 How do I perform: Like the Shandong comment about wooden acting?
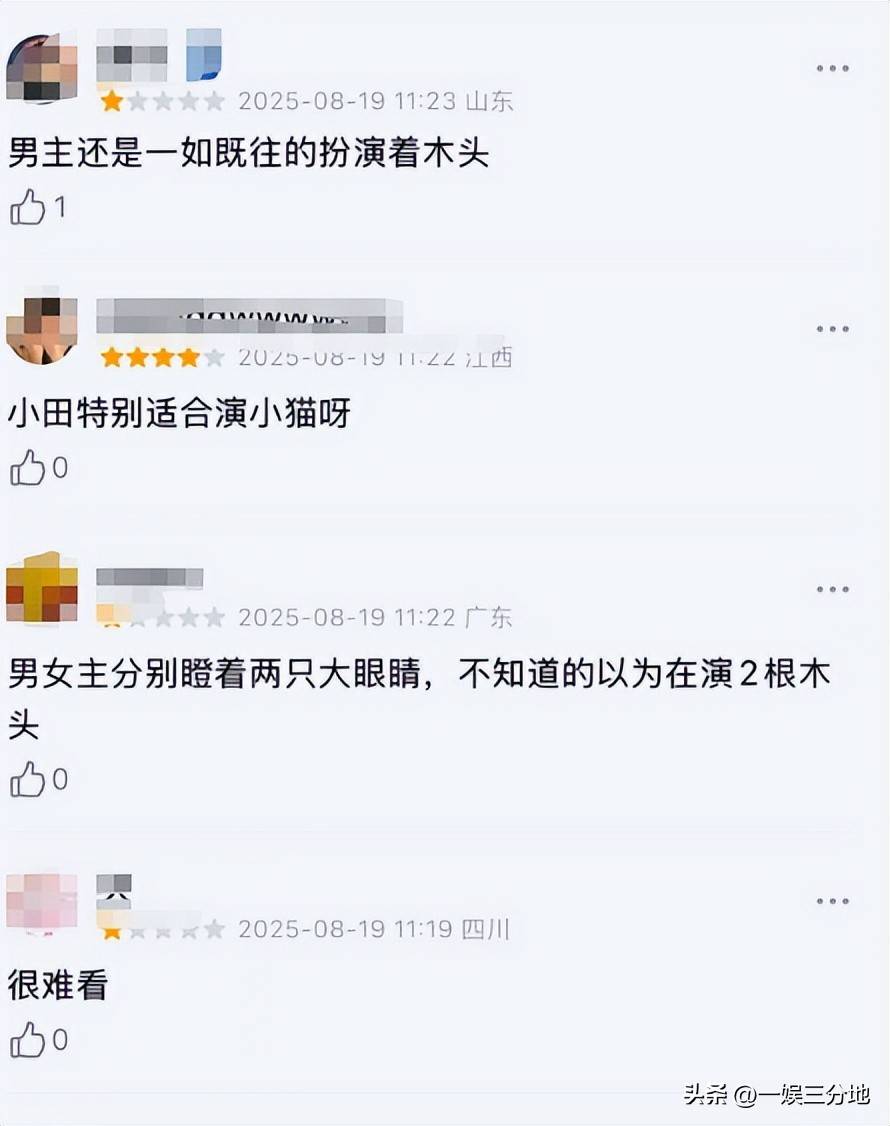click(27, 208)
